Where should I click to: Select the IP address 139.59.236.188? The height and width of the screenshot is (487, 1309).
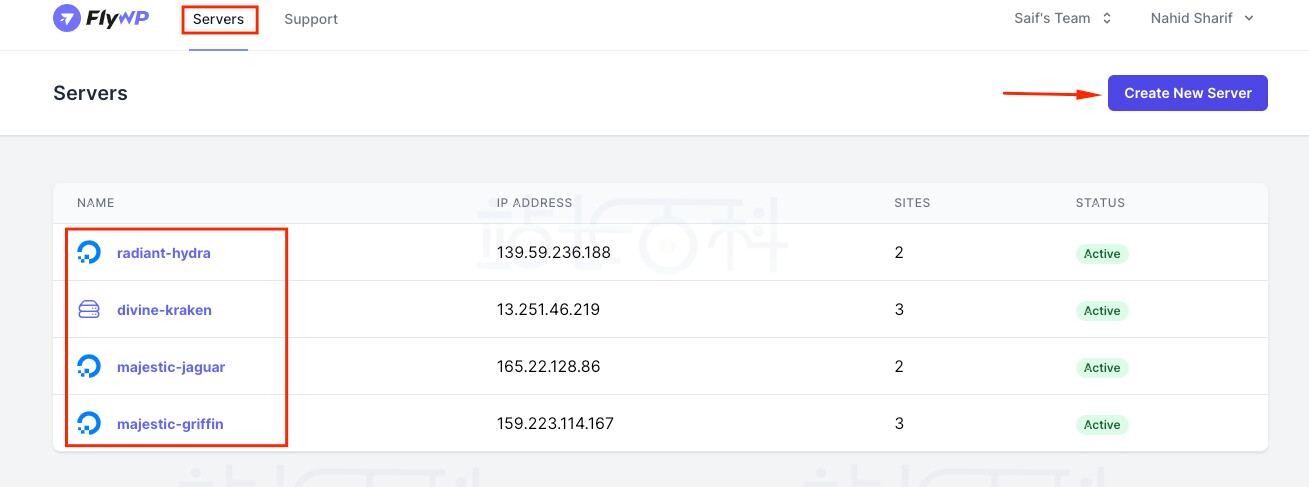[x=554, y=253]
